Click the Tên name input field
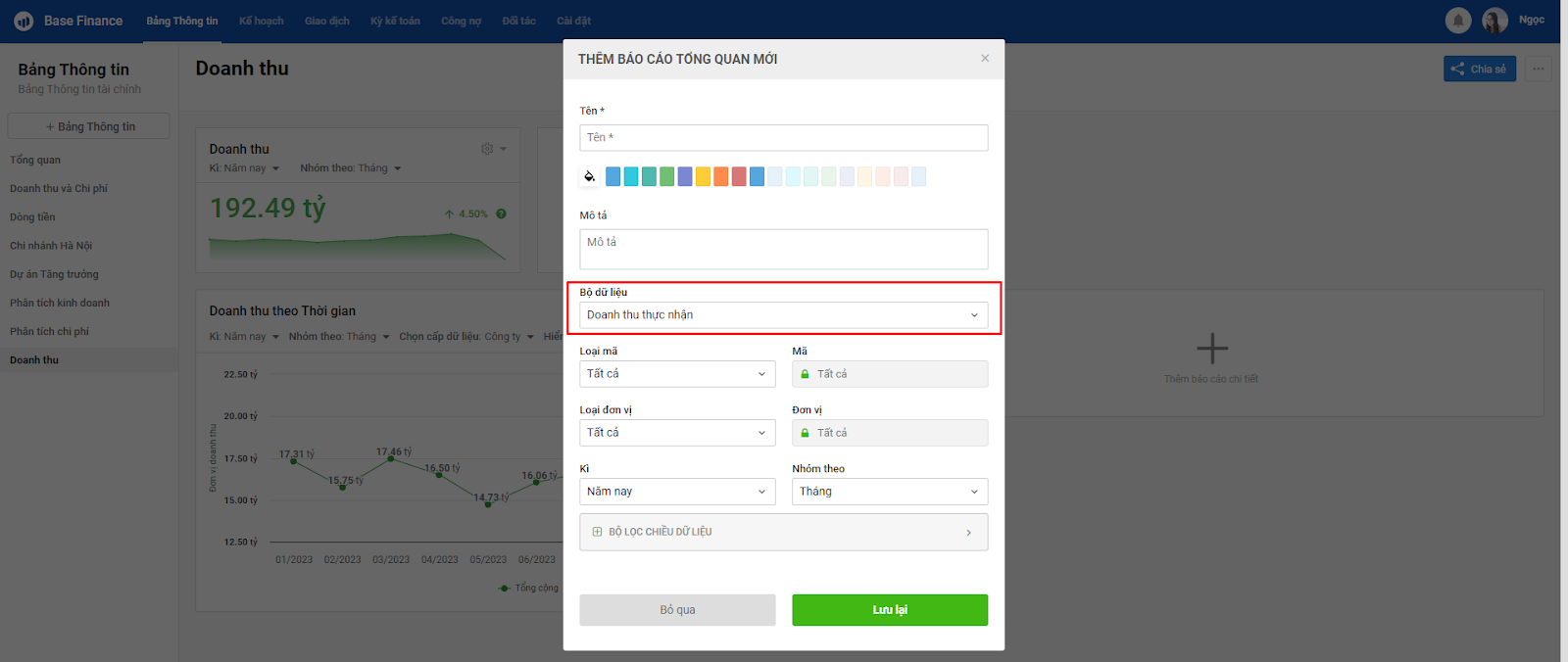The image size is (1568, 662). coord(784,138)
